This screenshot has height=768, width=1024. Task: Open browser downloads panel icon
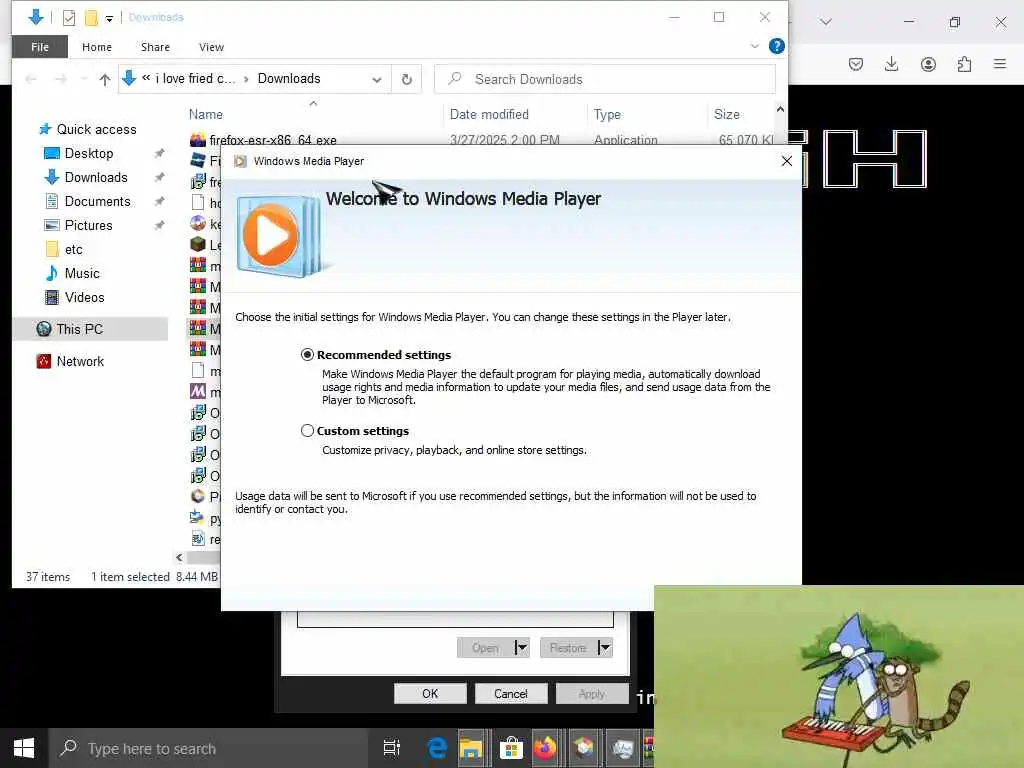tap(891, 64)
